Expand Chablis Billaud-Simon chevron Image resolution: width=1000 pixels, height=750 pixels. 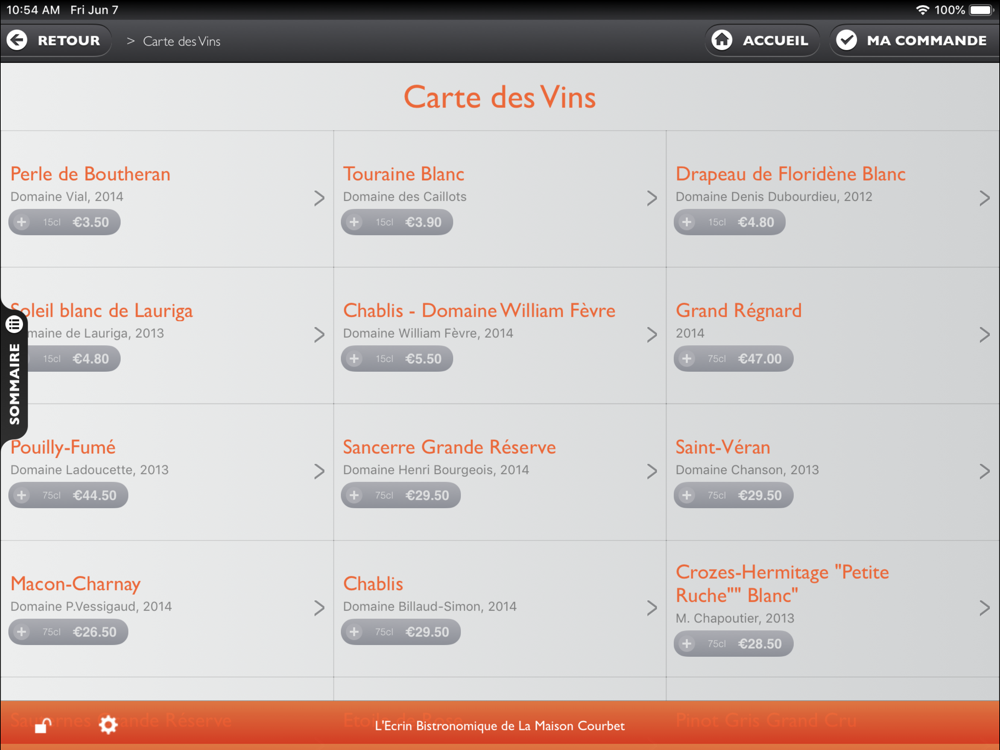pos(652,608)
